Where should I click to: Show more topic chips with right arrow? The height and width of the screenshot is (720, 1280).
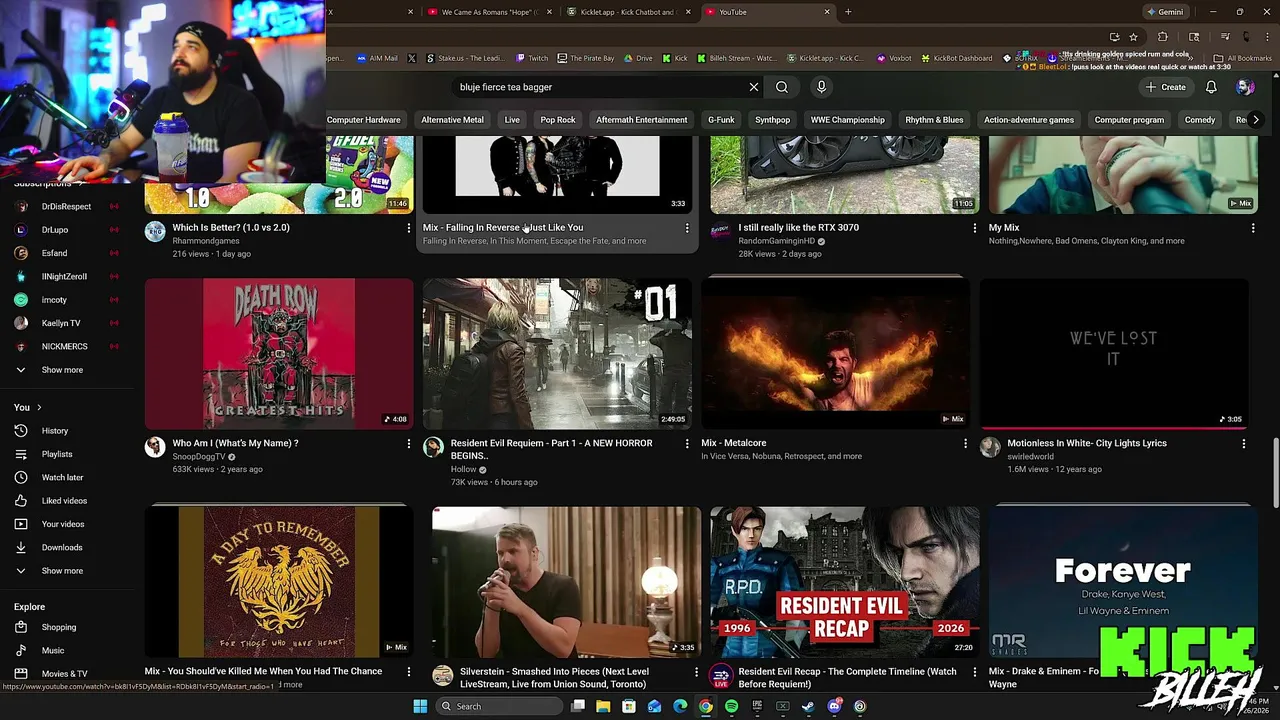[x=1256, y=120]
